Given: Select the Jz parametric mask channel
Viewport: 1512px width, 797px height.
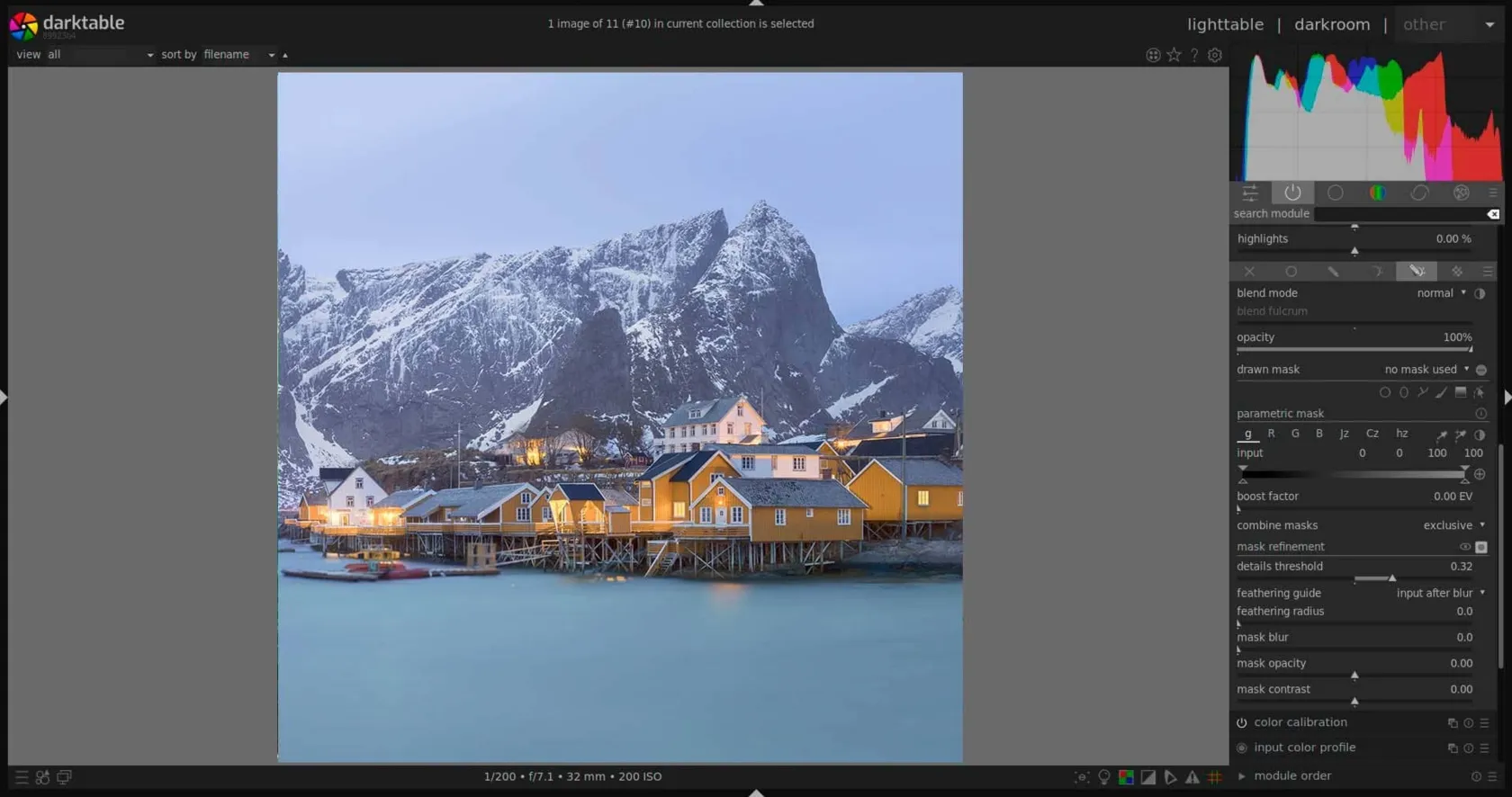Looking at the screenshot, I should tap(1344, 434).
